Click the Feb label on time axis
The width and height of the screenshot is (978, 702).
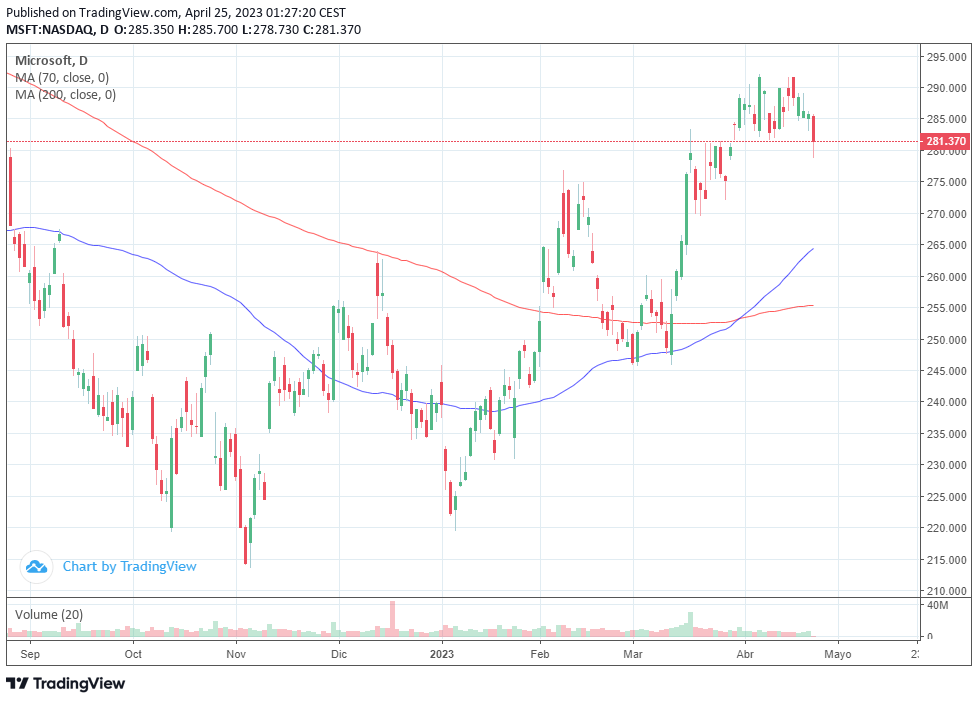[x=540, y=655]
